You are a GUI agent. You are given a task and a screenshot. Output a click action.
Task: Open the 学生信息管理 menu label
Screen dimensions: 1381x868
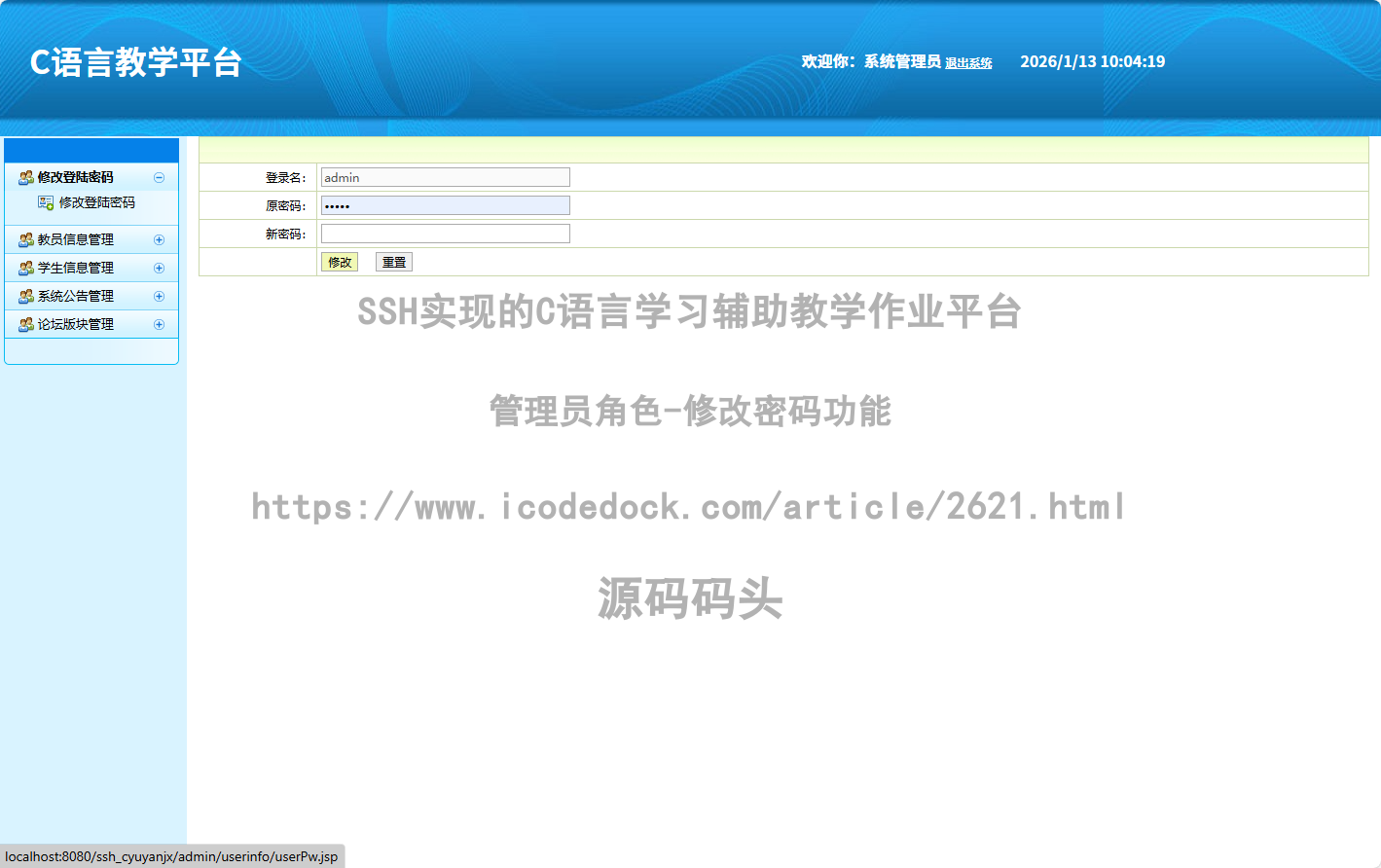(x=76, y=268)
